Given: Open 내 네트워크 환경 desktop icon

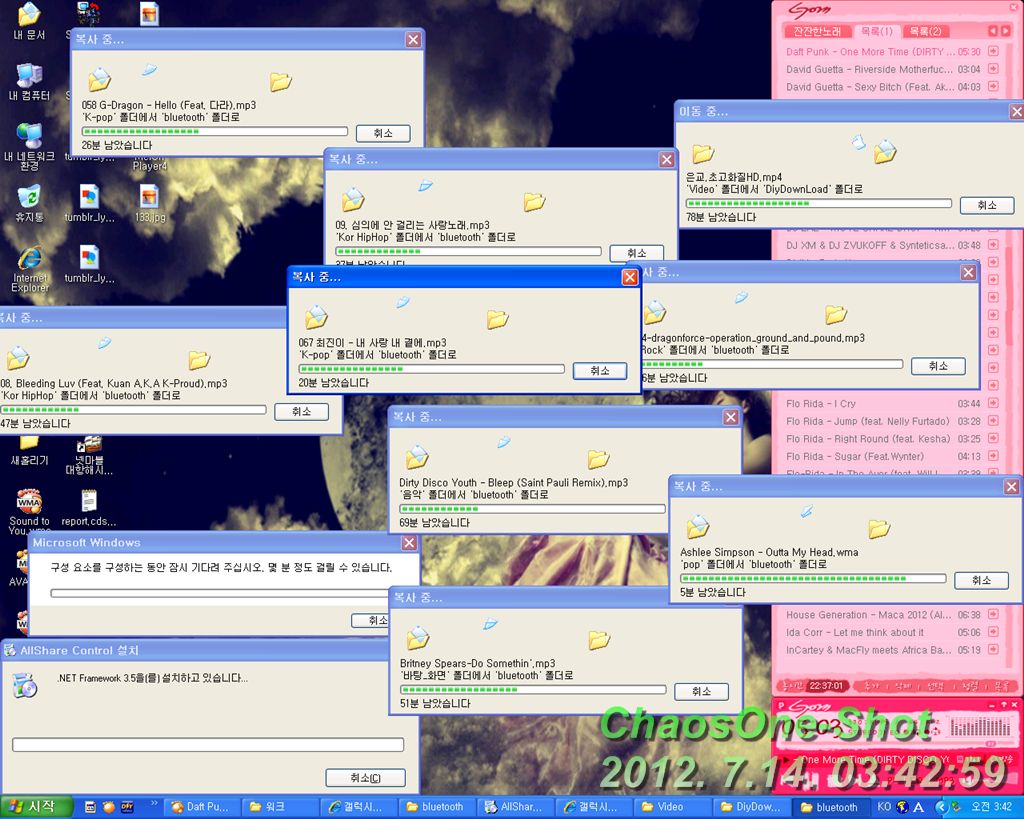Looking at the screenshot, I should pyautogui.click(x=29, y=147).
